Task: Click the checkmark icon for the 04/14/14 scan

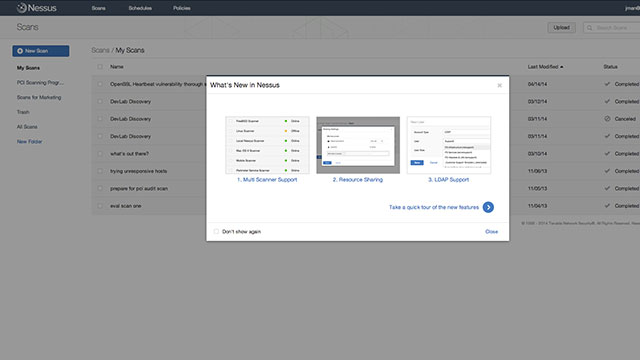Action: point(607,84)
